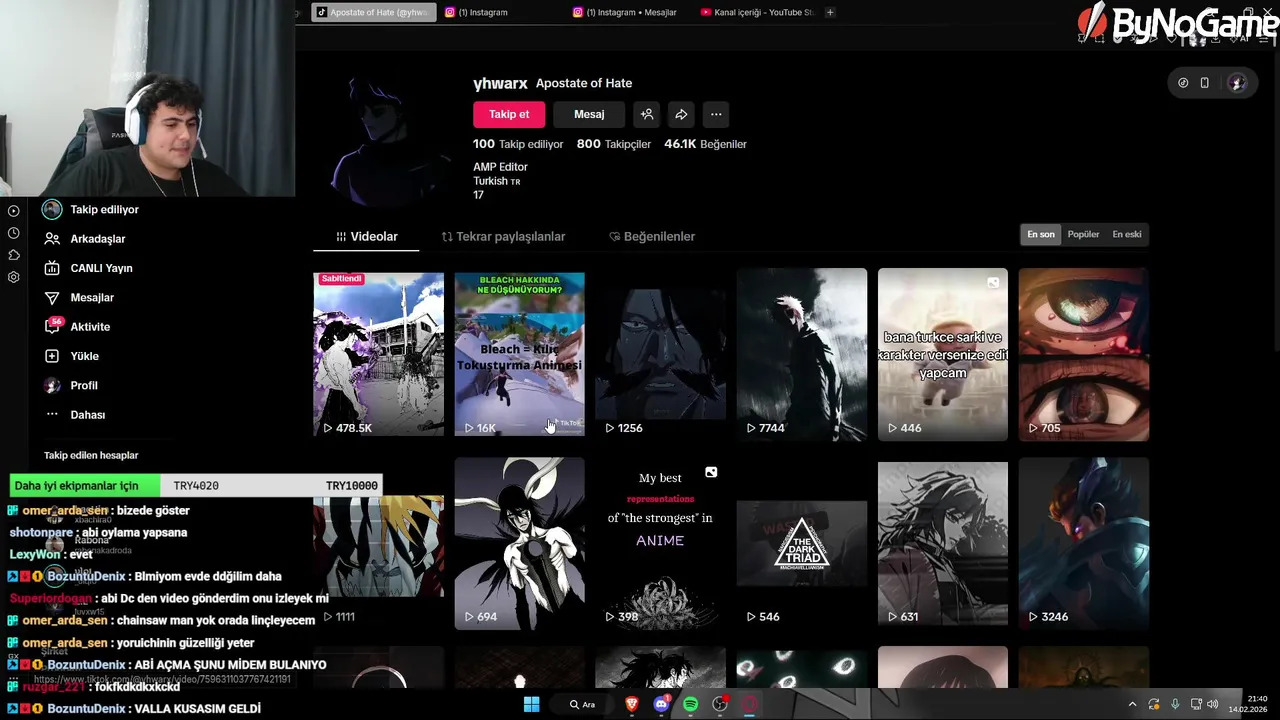This screenshot has width=1280, height=720.
Task: Click the pink Takip et button
Action: tap(509, 114)
